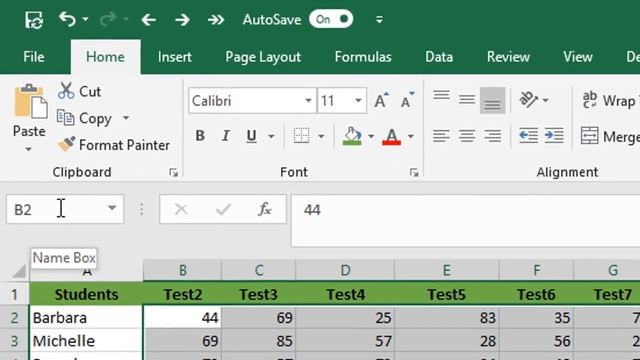
Task: Click the Back arrow in the quick access toolbar
Action: [149, 20]
